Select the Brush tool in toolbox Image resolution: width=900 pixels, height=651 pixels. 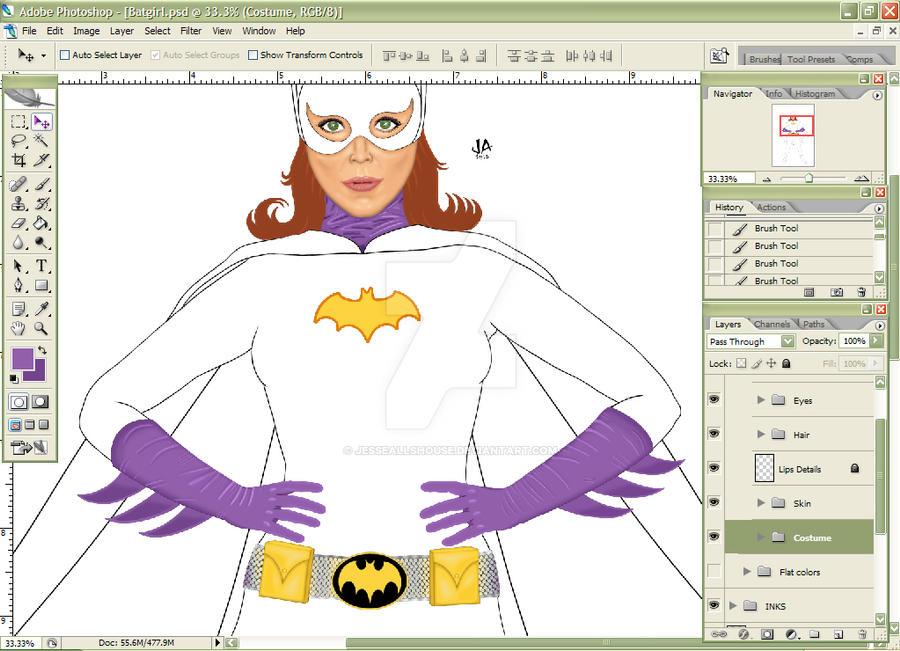(x=41, y=184)
